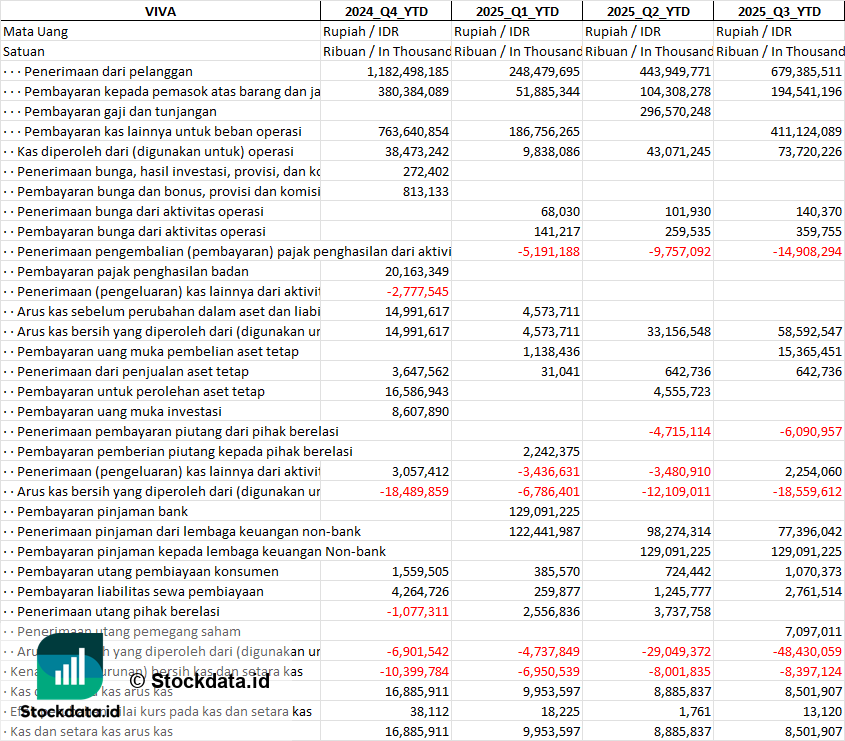The height and width of the screenshot is (741, 845).
Task: Select the Penerimaan dari pelanggan row label
Action: [x=108, y=72]
